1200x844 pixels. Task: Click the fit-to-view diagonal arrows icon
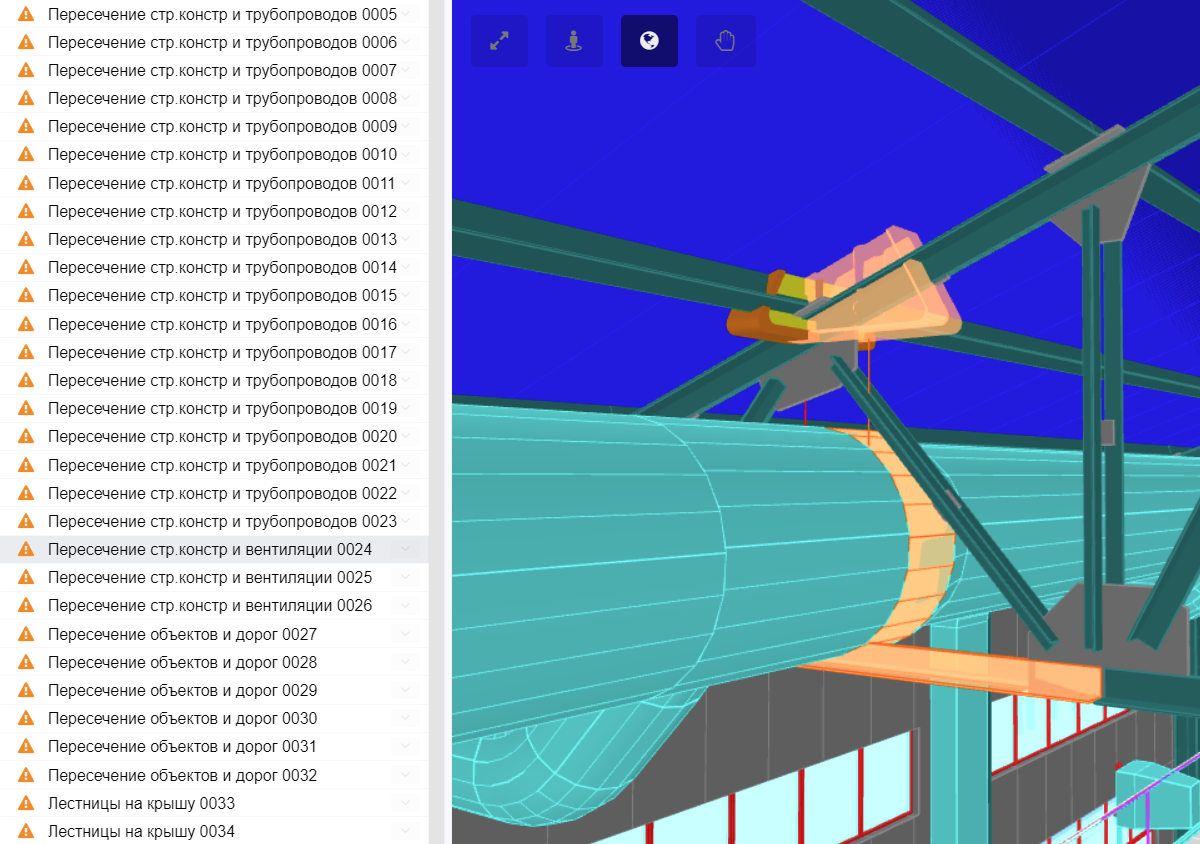[499, 41]
